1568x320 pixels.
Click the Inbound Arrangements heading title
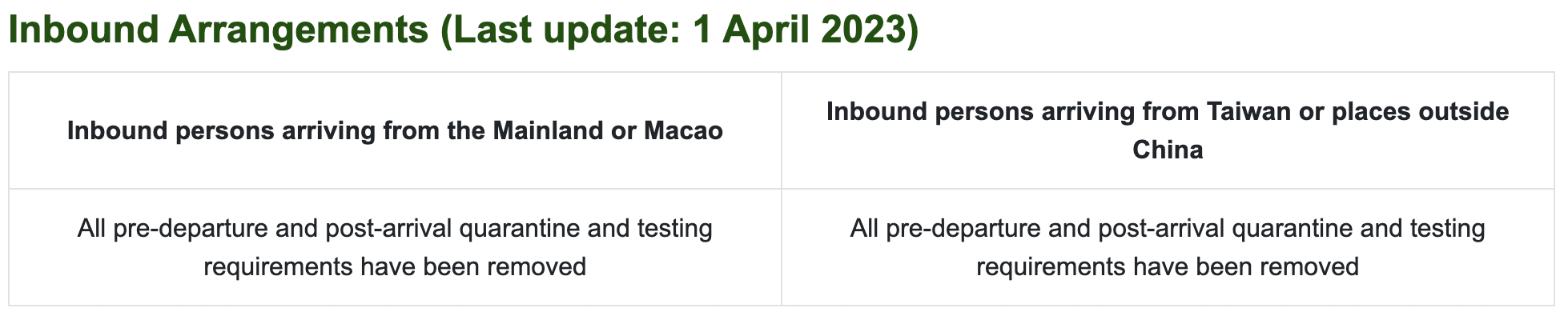(x=218, y=31)
